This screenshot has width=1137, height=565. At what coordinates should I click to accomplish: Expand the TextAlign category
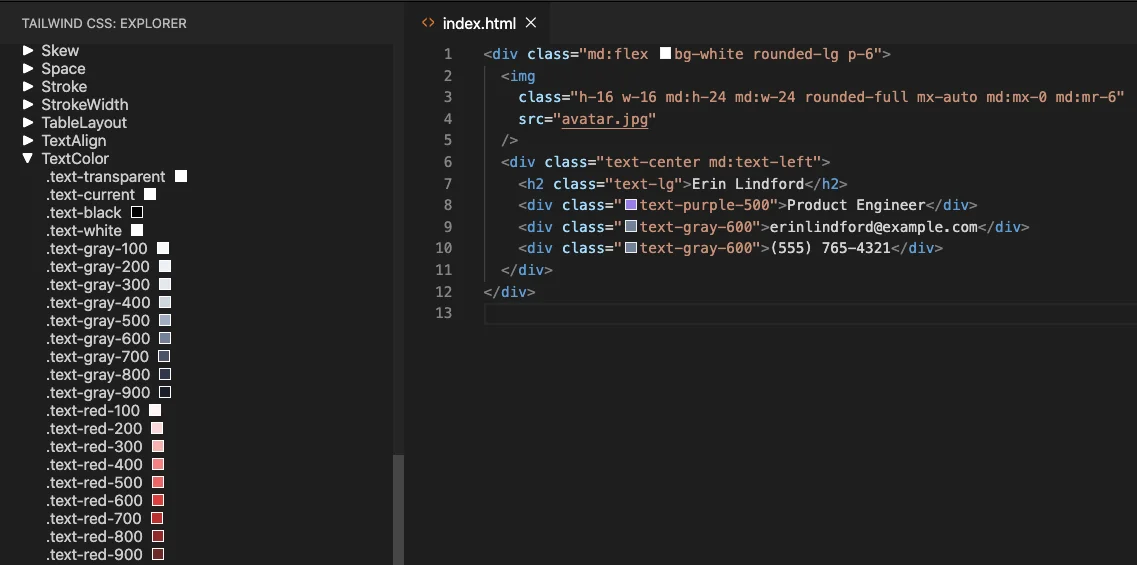click(28, 141)
